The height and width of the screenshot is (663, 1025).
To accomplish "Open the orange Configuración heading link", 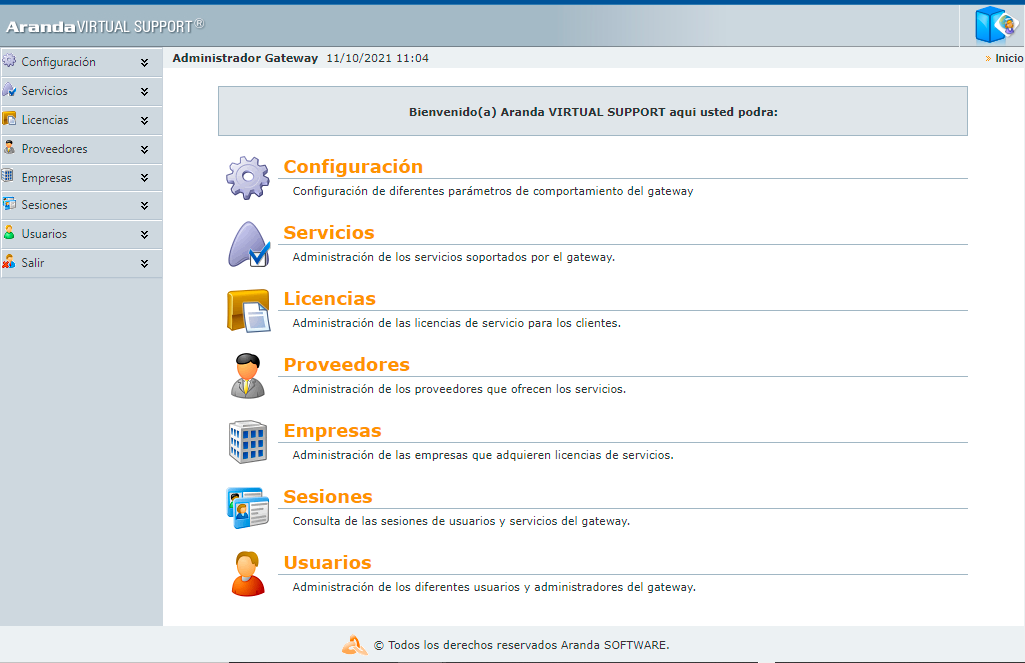I will 353,167.
